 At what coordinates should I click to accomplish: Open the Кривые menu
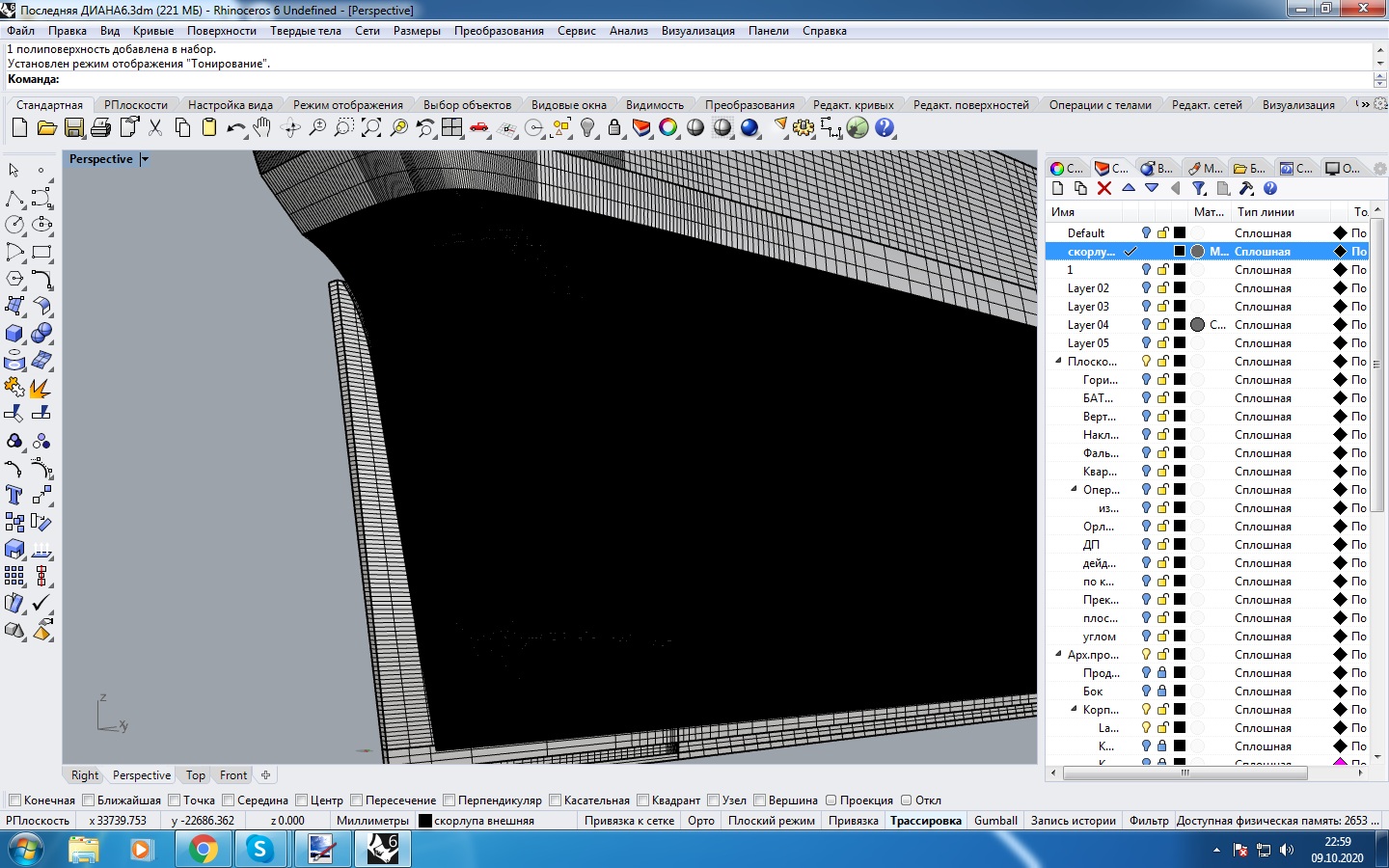(x=153, y=31)
